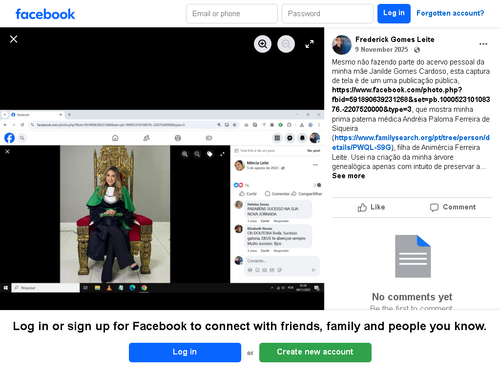
Task: Click the Edge icon in embedded taskbar
Action: [x=132, y=288]
